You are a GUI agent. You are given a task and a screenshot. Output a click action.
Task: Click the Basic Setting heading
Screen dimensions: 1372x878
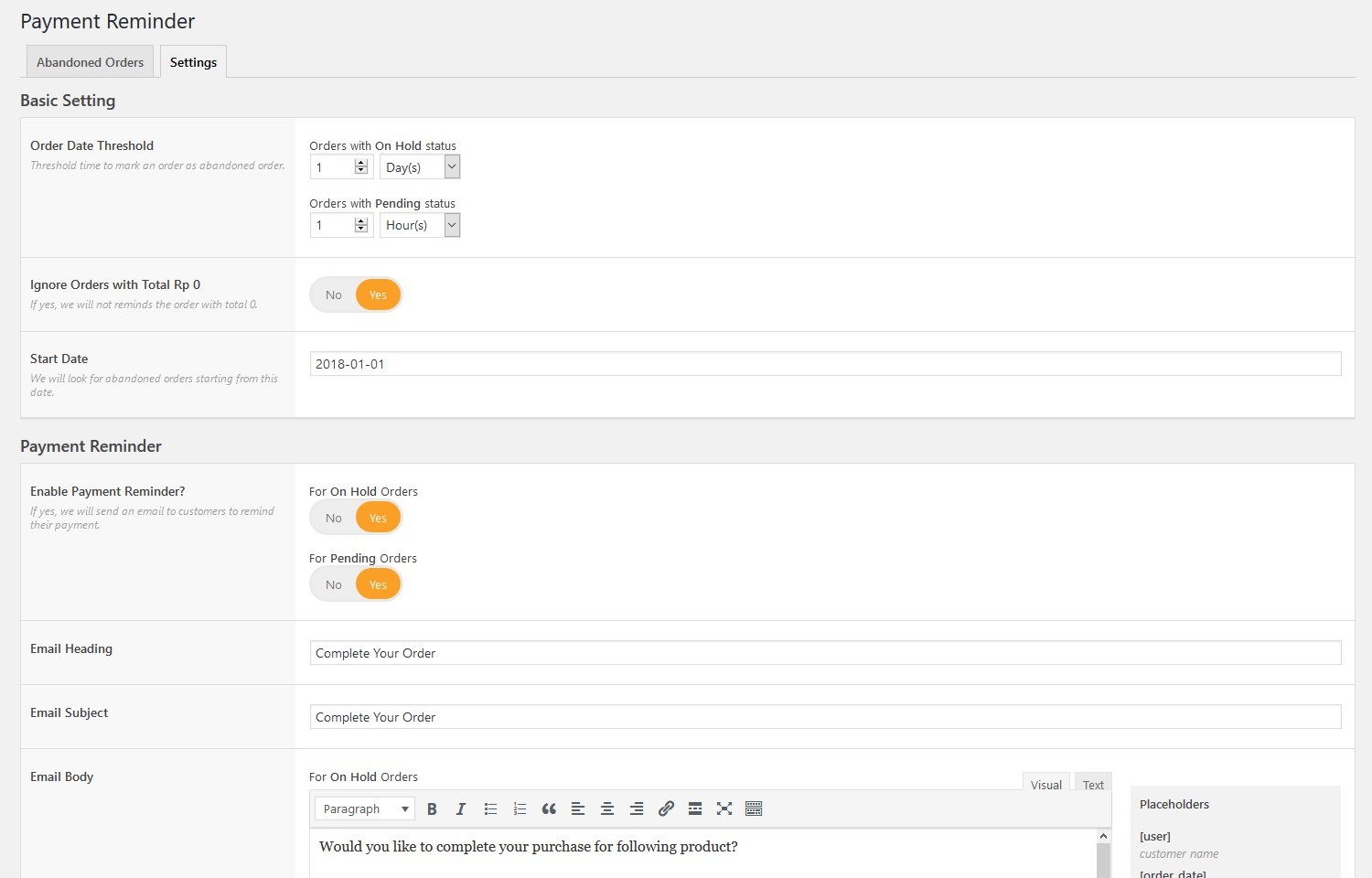coord(68,101)
